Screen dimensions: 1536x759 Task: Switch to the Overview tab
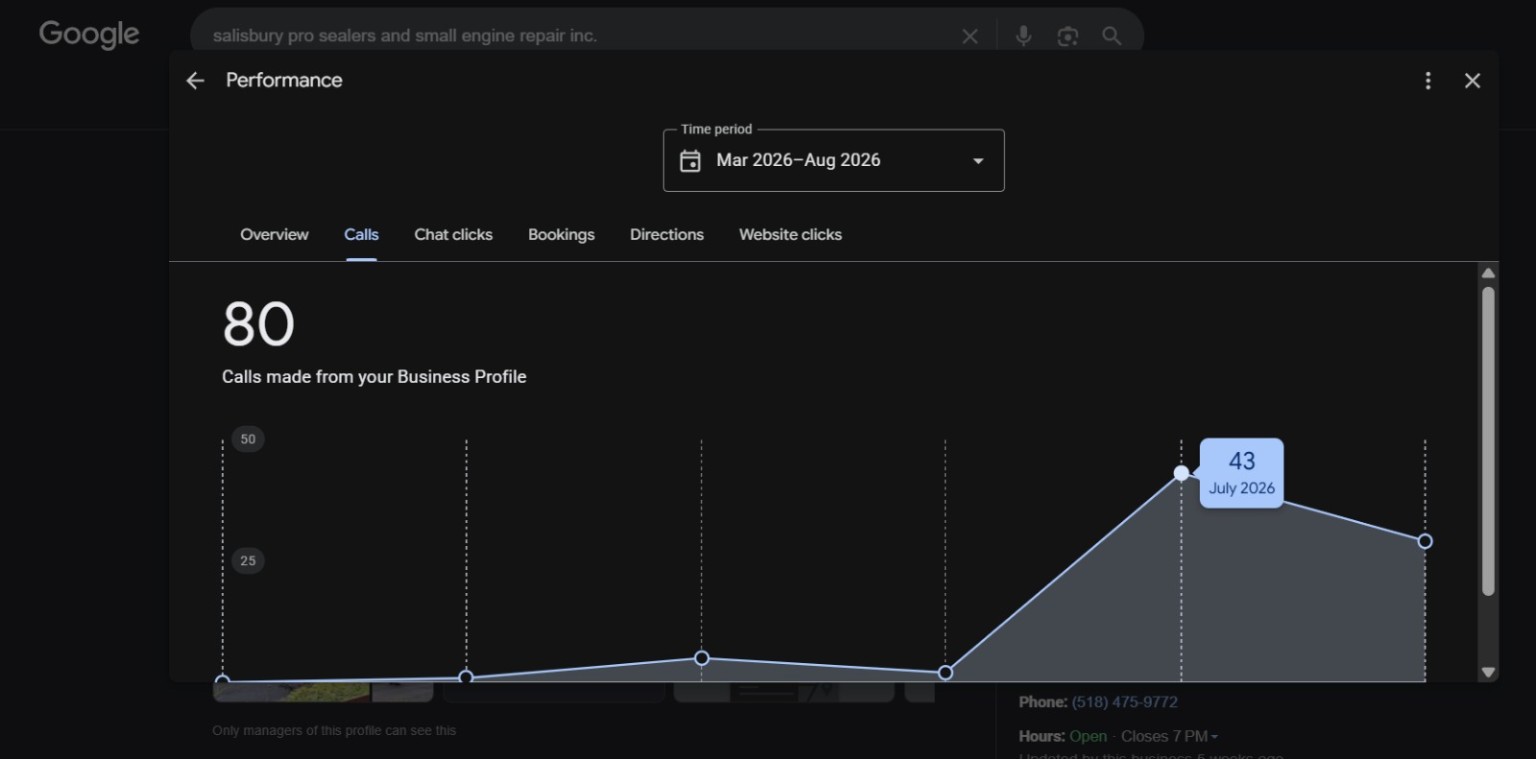click(x=274, y=235)
